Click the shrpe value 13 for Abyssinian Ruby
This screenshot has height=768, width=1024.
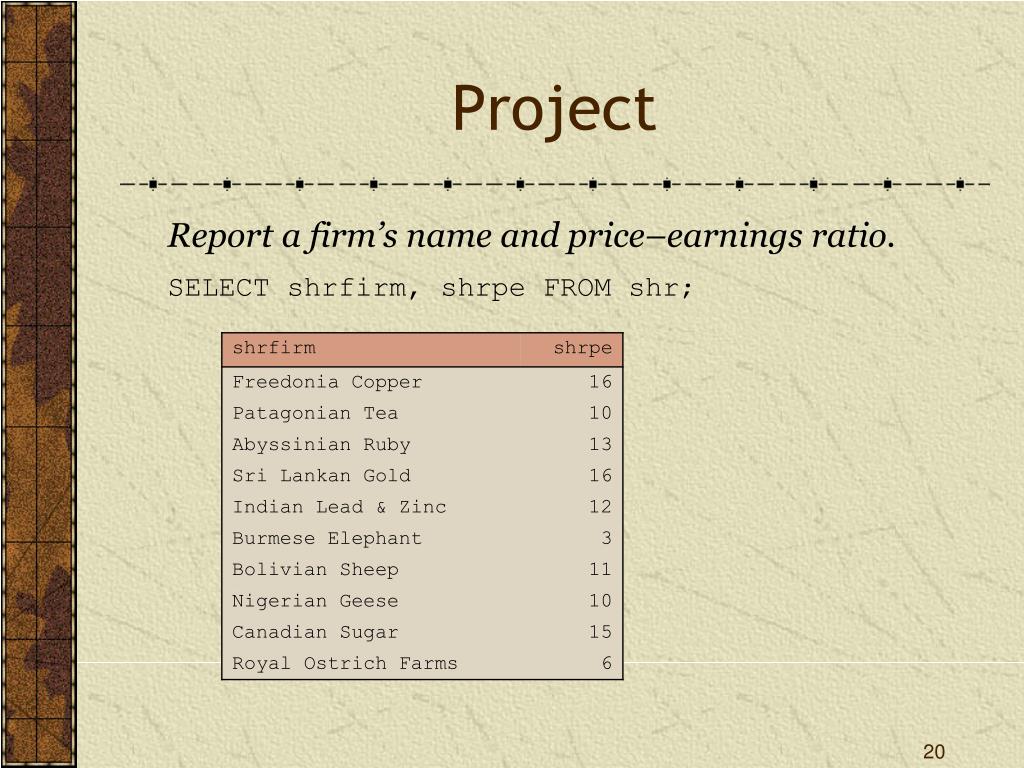tap(600, 445)
